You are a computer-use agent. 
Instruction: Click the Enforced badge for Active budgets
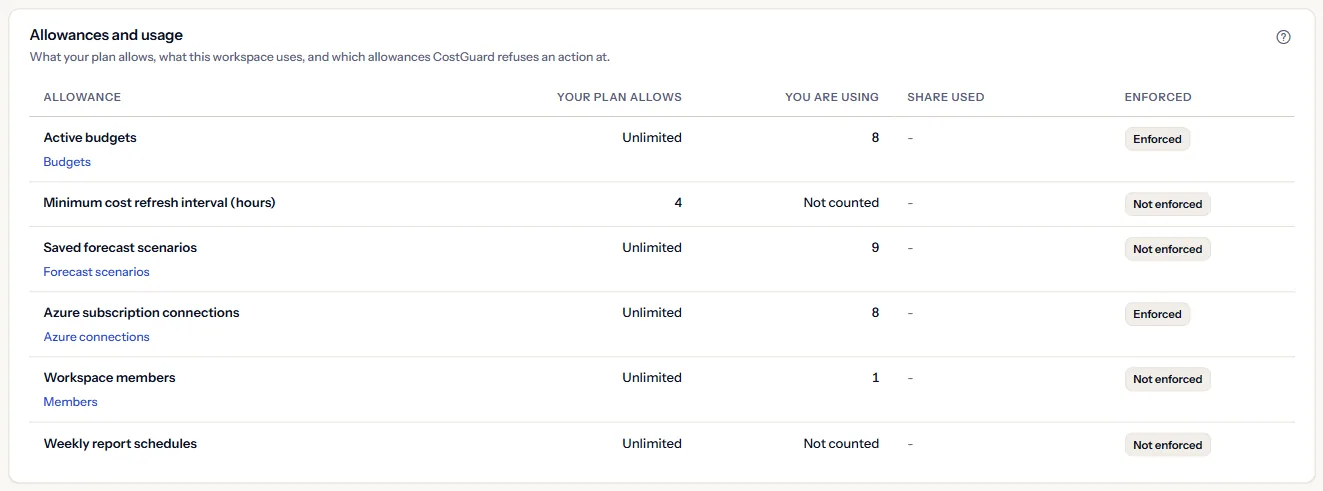click(x=1157, y=139)
